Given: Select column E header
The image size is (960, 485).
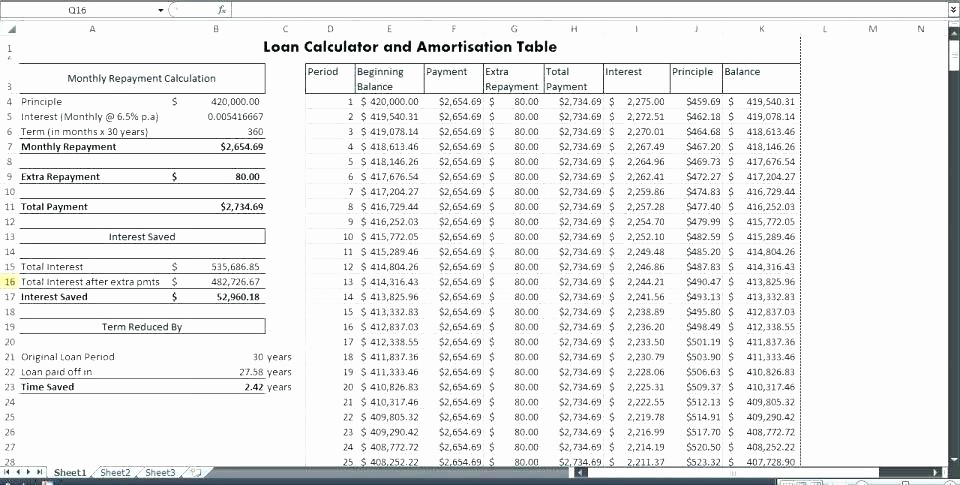Looking at the screenshot, I should (389, 29).
